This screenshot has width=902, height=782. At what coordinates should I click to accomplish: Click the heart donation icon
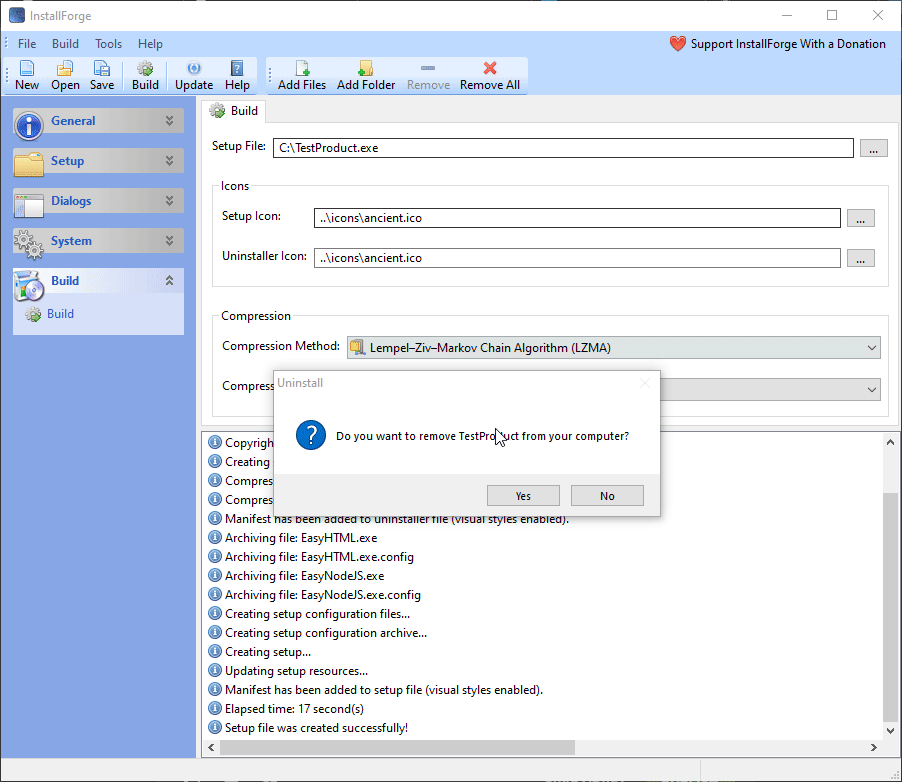point(678,44)
